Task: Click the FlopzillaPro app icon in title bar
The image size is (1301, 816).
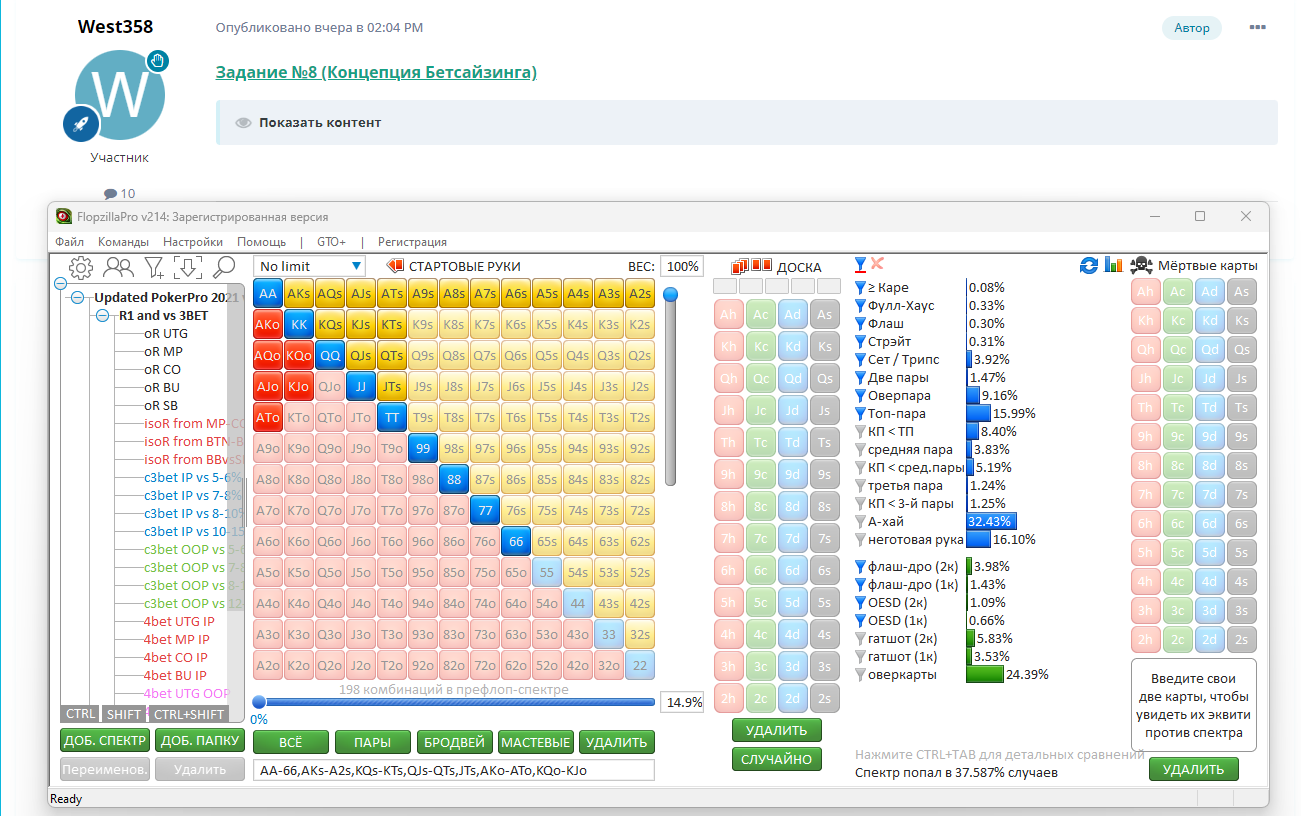Action: (x=63, y=216)
